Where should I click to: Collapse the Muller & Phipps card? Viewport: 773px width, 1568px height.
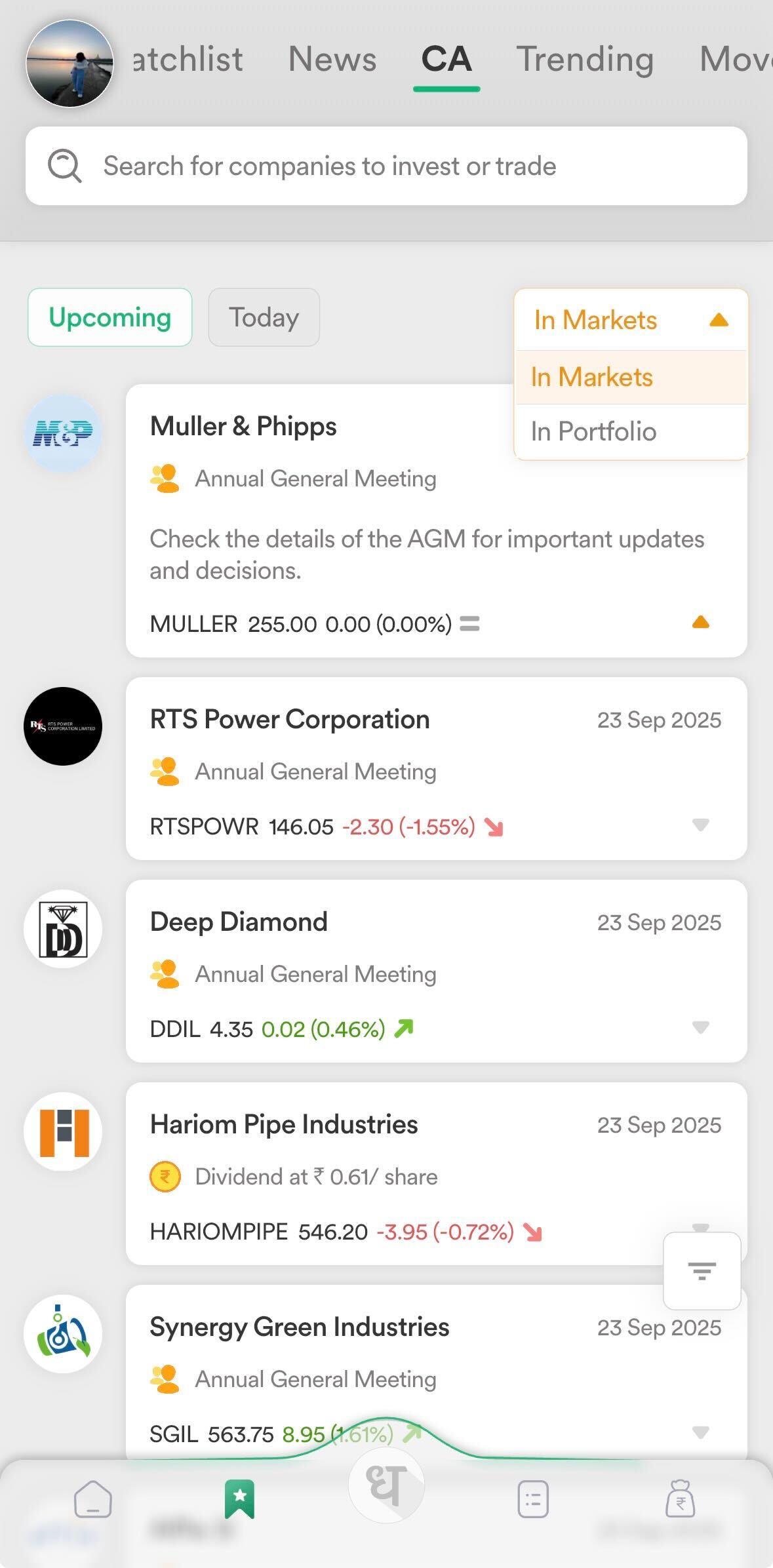point(700,622)
